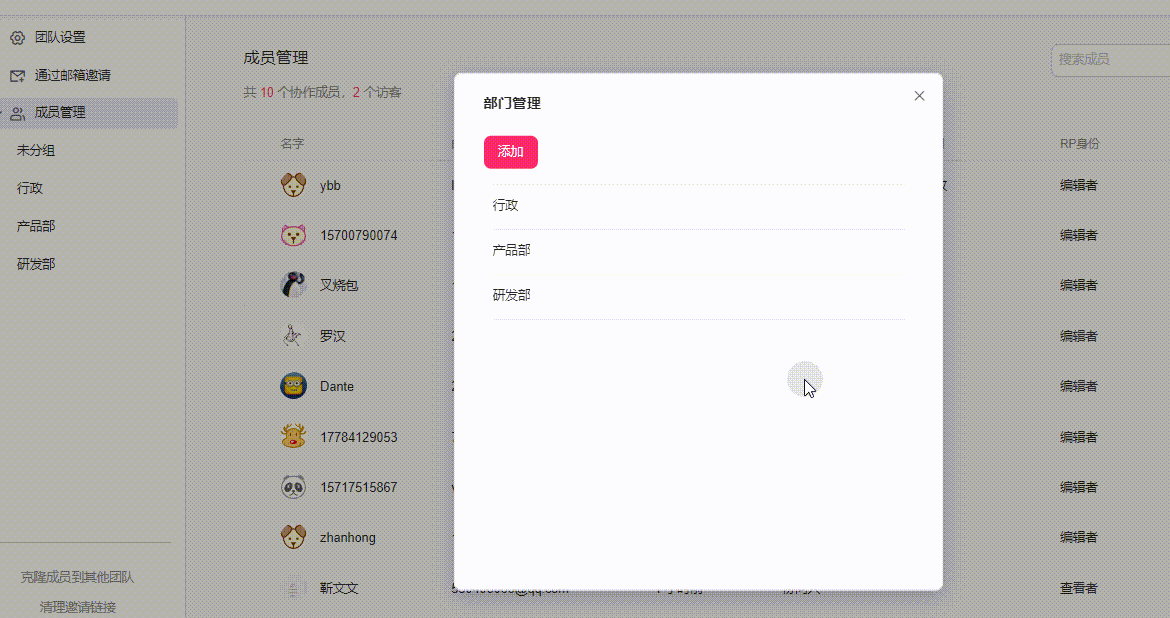
Task: Open 通过邮箱邀请 in the sidebar
Action: 72,76
